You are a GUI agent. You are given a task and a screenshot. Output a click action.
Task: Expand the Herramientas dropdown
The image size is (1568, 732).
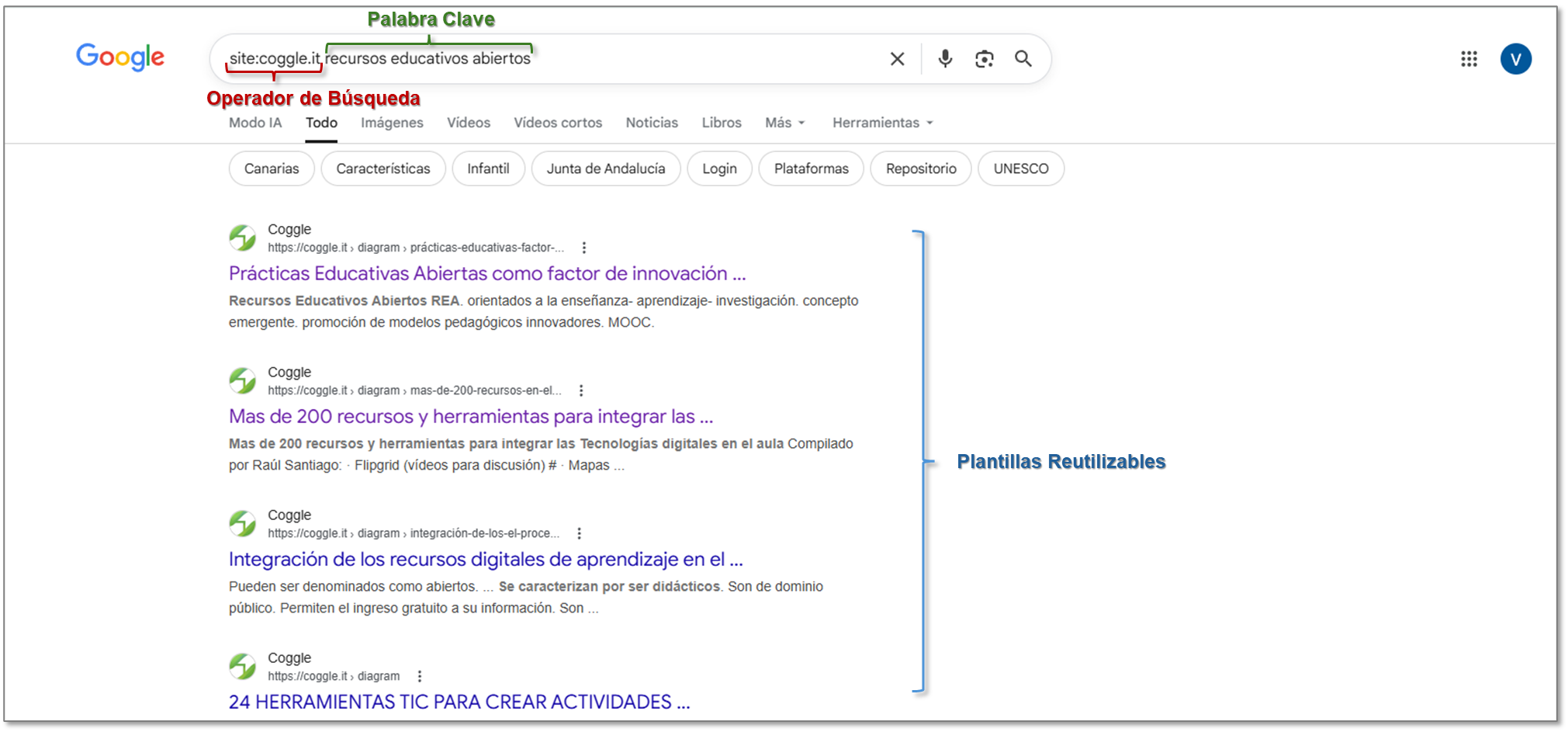pyautogui.click(x=883, y=123)
